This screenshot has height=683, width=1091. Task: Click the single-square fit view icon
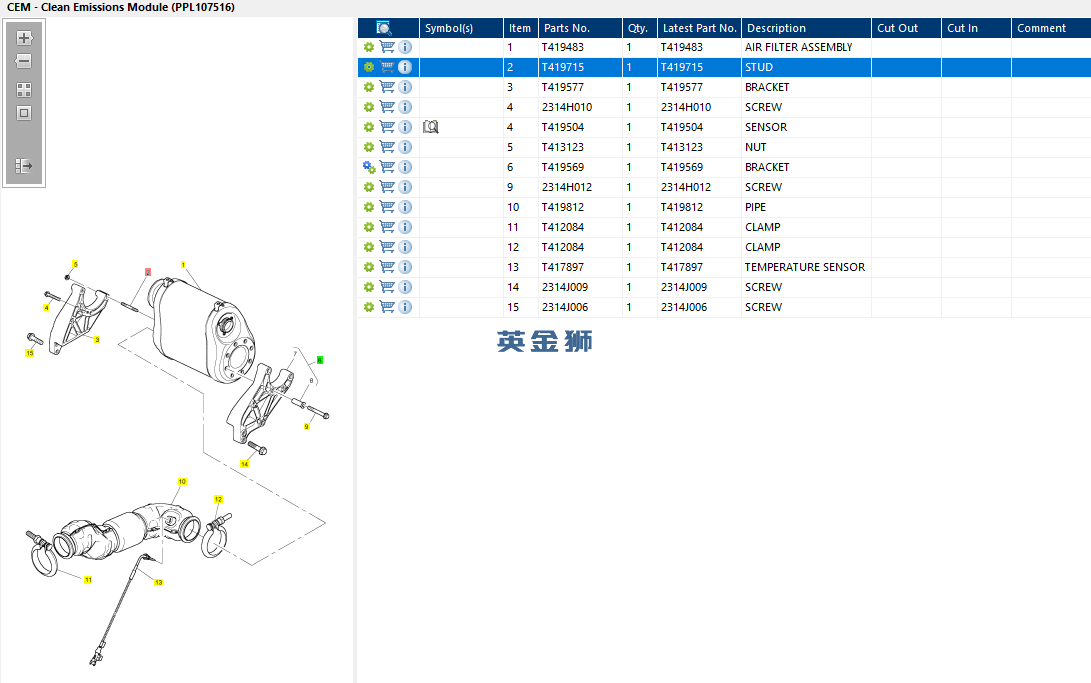(24, 113)
